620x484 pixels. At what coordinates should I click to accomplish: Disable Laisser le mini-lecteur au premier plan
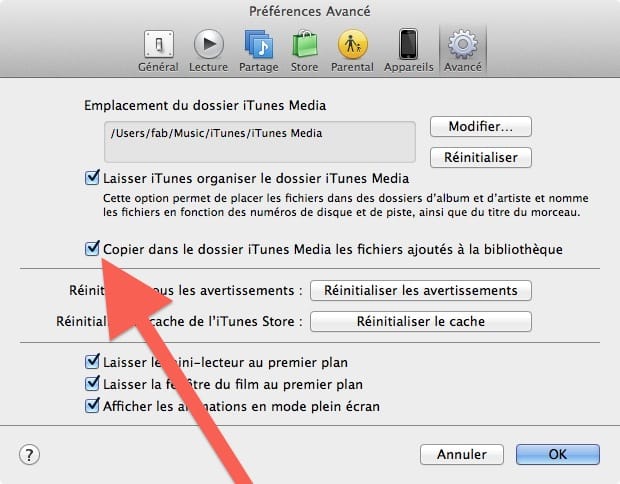tap(92, 361)
